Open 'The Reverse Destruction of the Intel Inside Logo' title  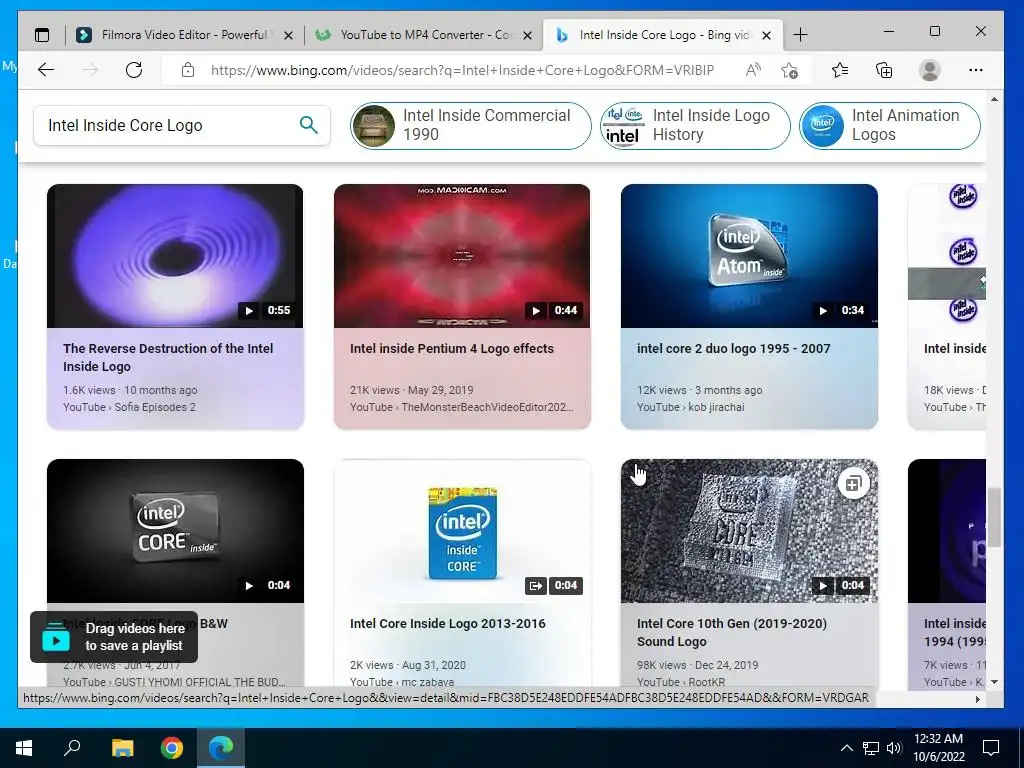[168, 357]
